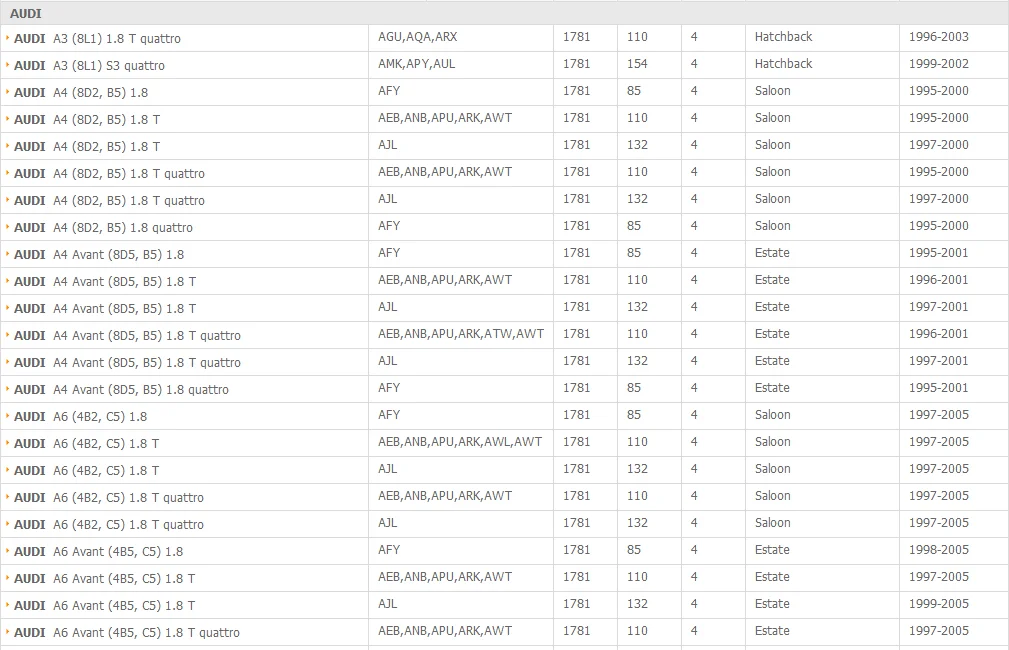Click engine codes AGU,AQA,ARX cell
1009x650 pixels.
(418, 37)
